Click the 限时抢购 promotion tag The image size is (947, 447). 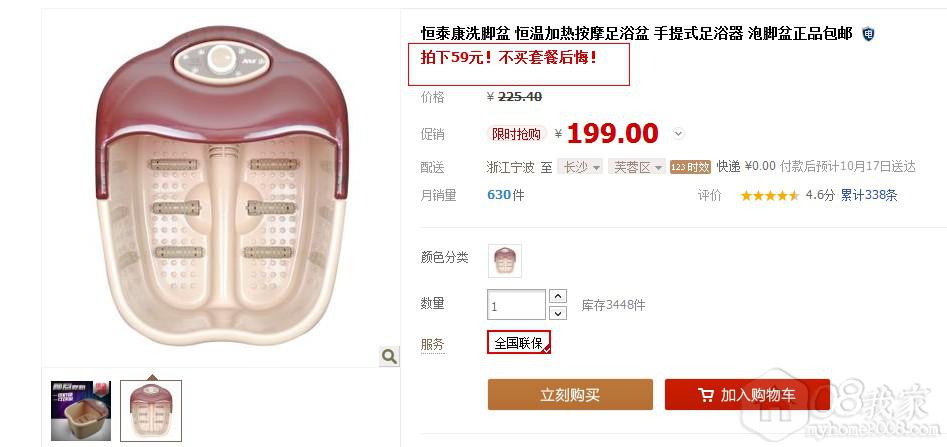[x=516, y=133]
